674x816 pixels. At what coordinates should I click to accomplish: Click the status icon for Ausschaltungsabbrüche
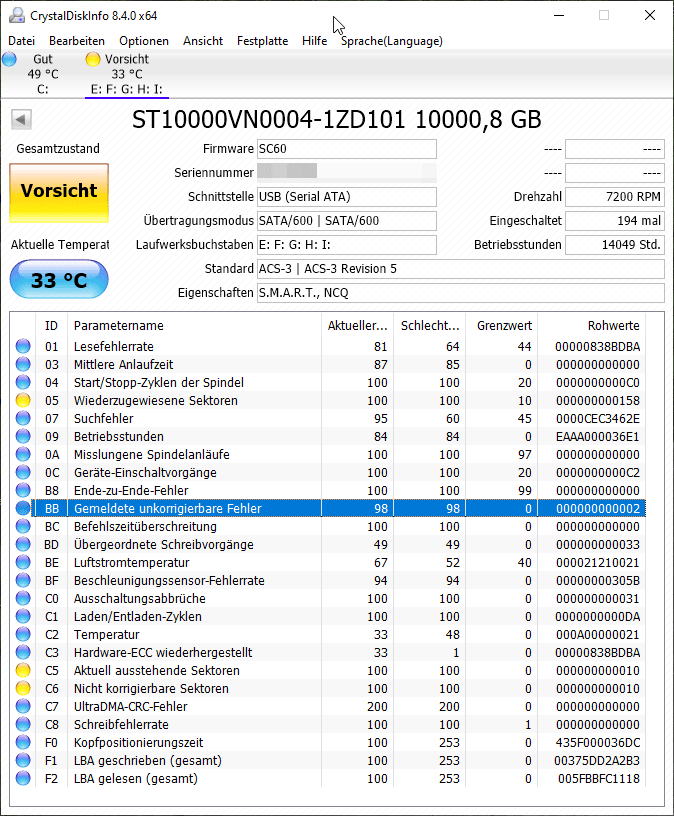(x=23, y=598)
